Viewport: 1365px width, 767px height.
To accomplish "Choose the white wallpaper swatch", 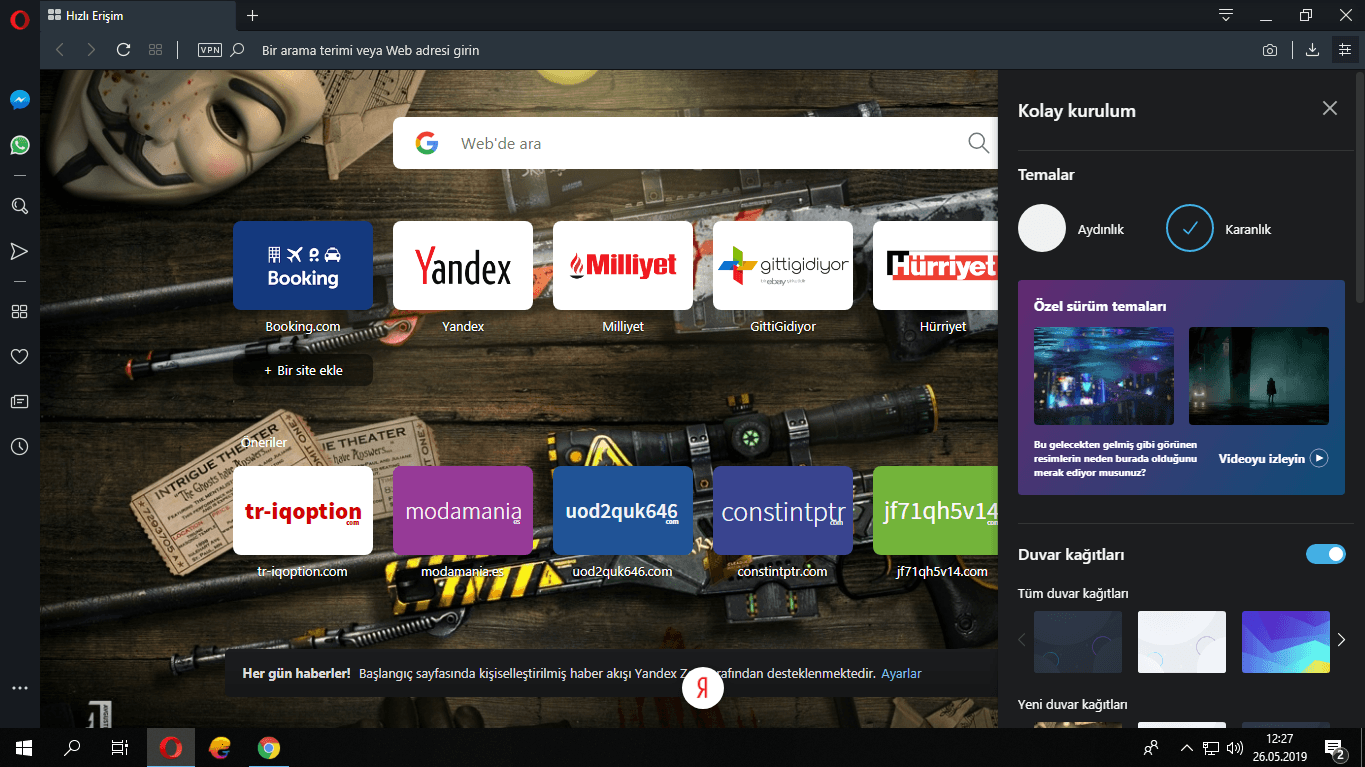I will [x=1182, y=642].
